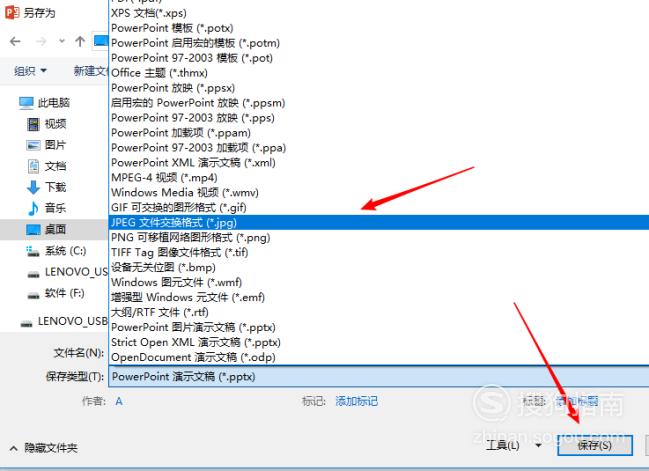Click the 桌面 monitor icon
This screenshot has width=649, height=471.
point(33,229)
